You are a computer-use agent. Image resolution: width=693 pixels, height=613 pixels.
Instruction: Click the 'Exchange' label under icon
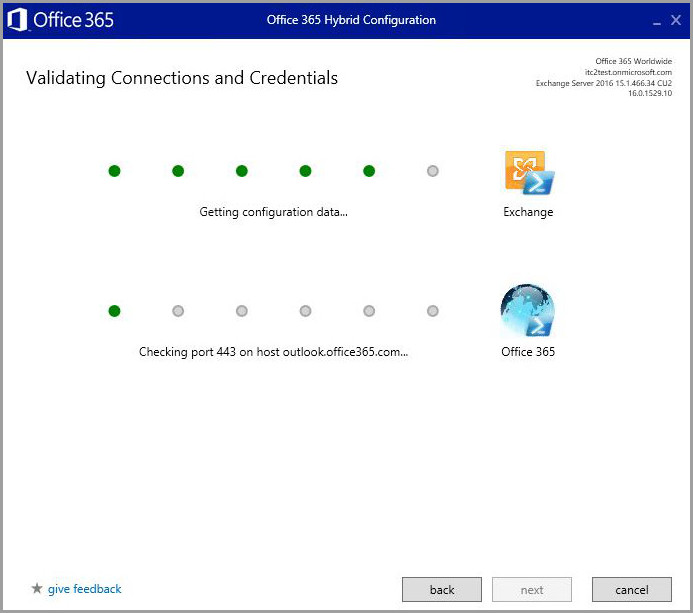click(528, 212)
